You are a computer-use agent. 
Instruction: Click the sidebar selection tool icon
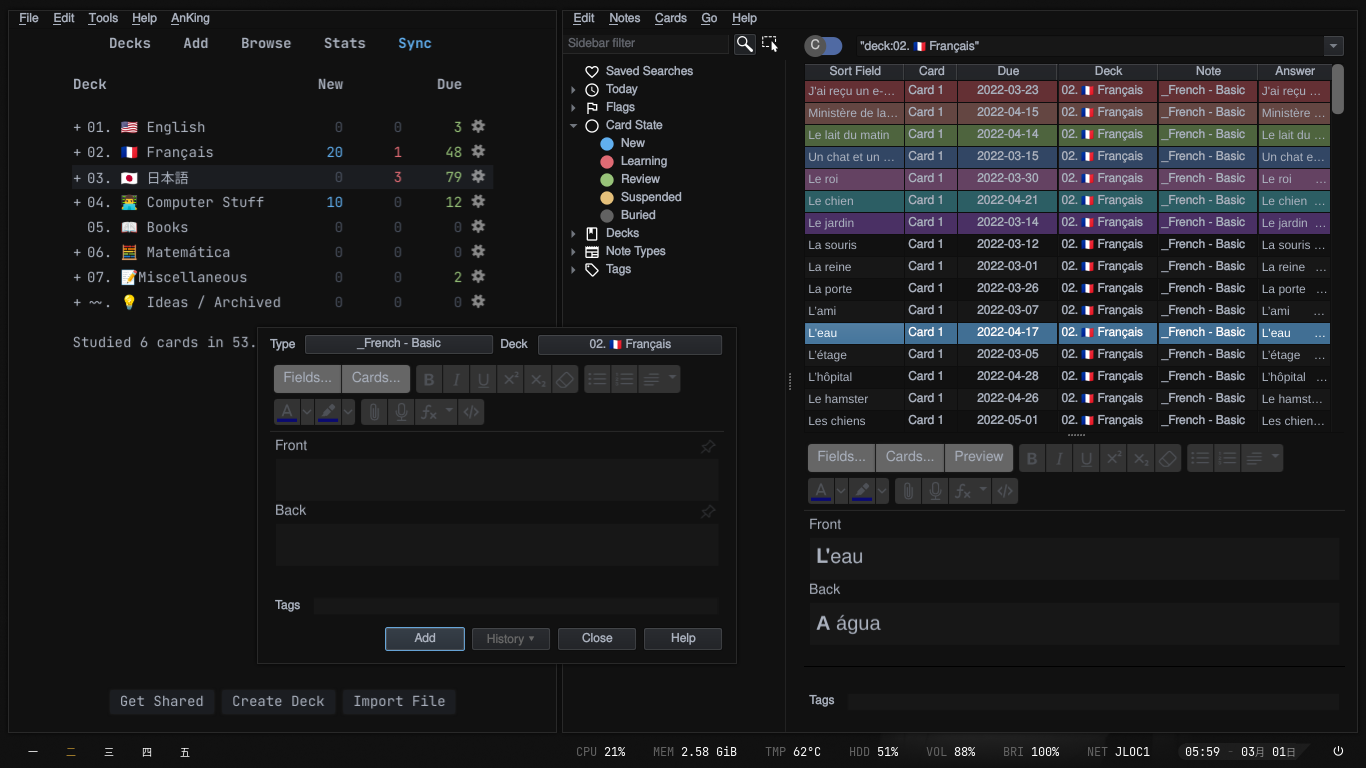pos(770,44)
